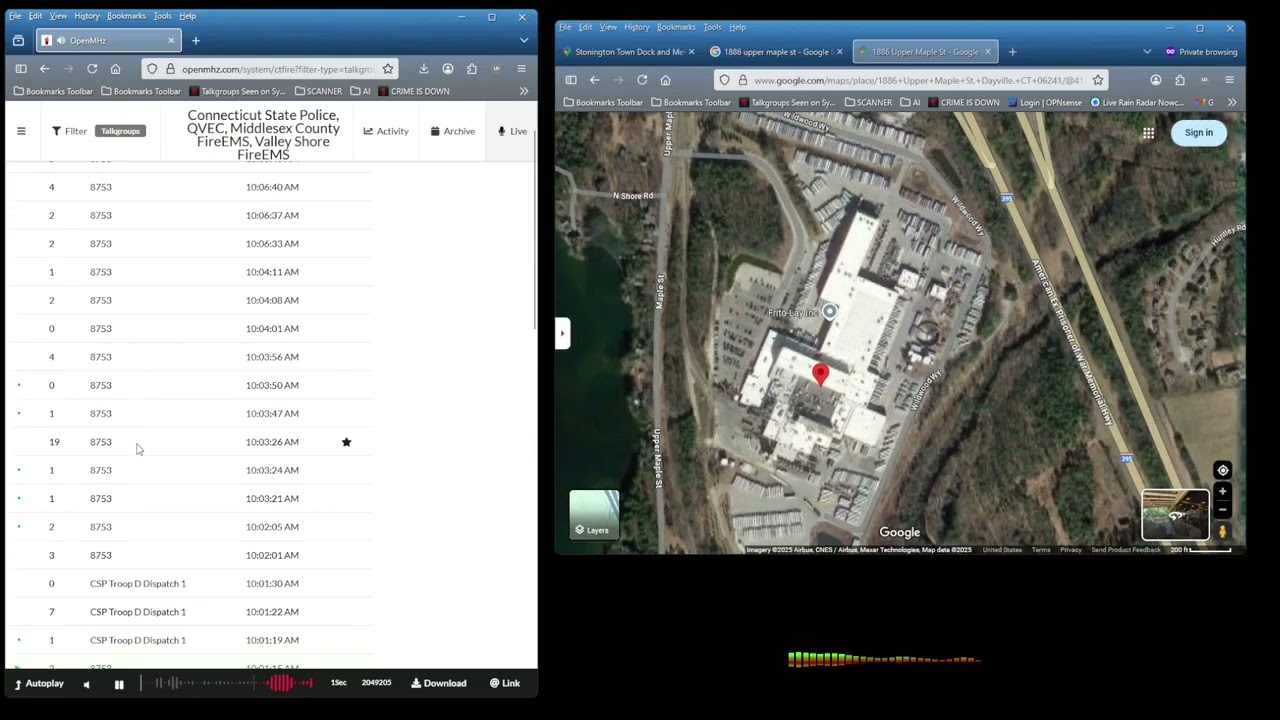This screenshot has width=1280, height=720.
Task: Open Google apps grid
Action: 1148,132
